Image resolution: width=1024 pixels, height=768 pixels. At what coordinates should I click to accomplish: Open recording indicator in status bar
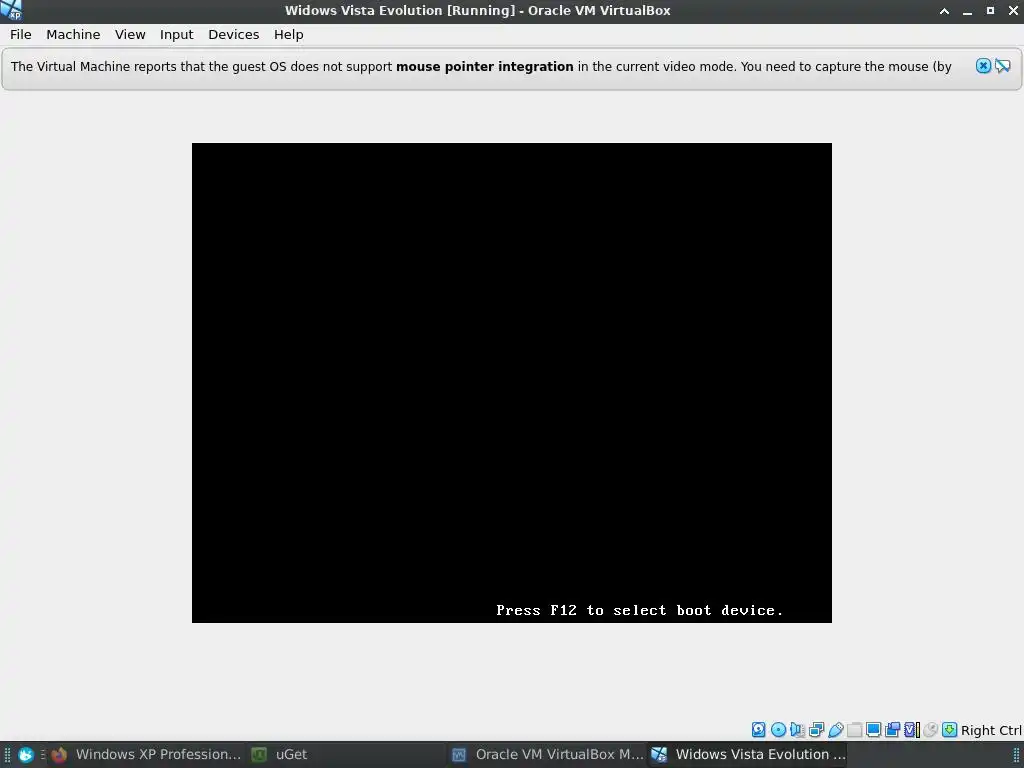click(892, 729)
